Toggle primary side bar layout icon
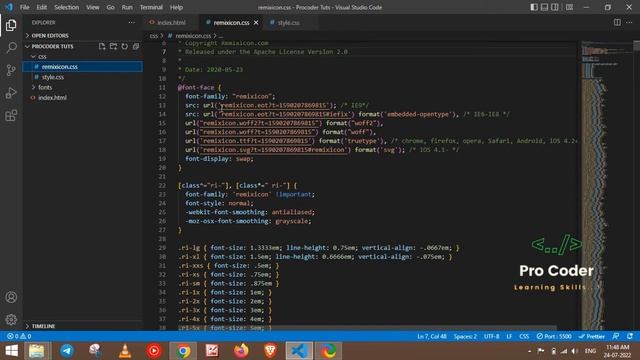 click(x=534, y=7)
